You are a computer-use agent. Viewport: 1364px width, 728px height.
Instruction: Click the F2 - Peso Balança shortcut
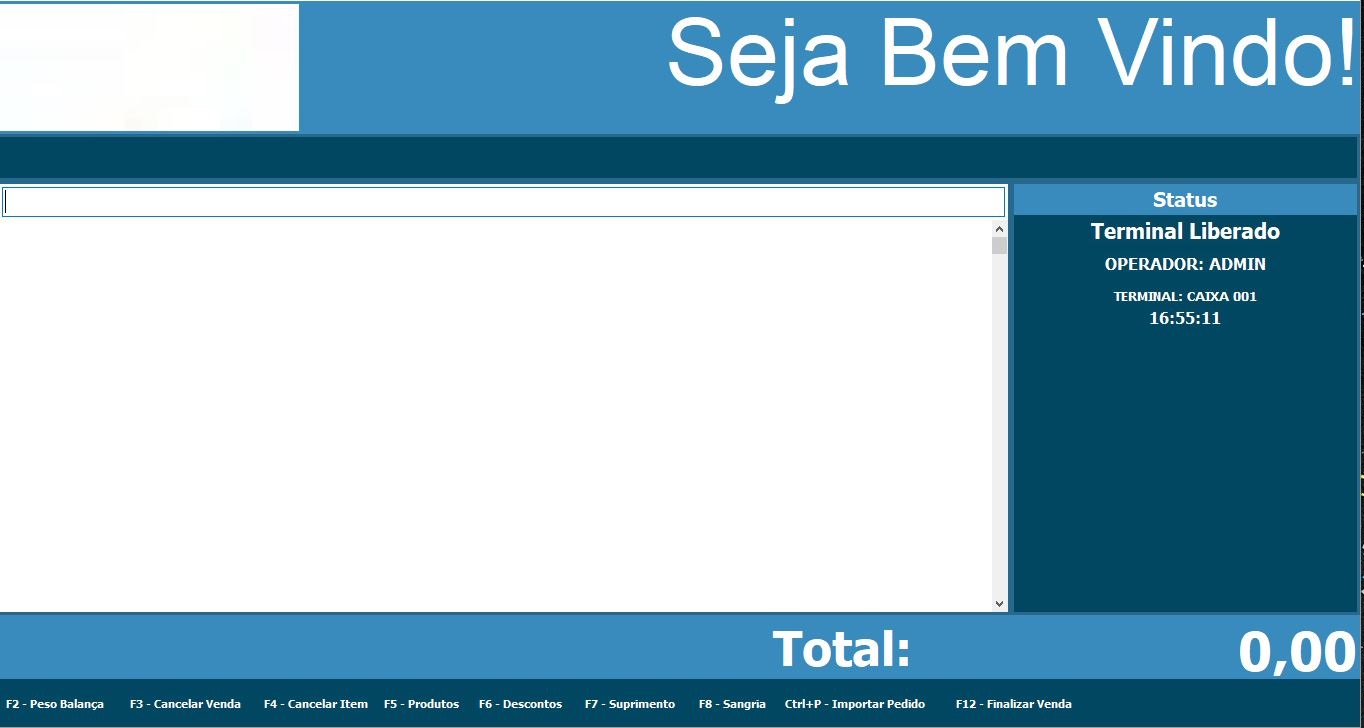55,704
